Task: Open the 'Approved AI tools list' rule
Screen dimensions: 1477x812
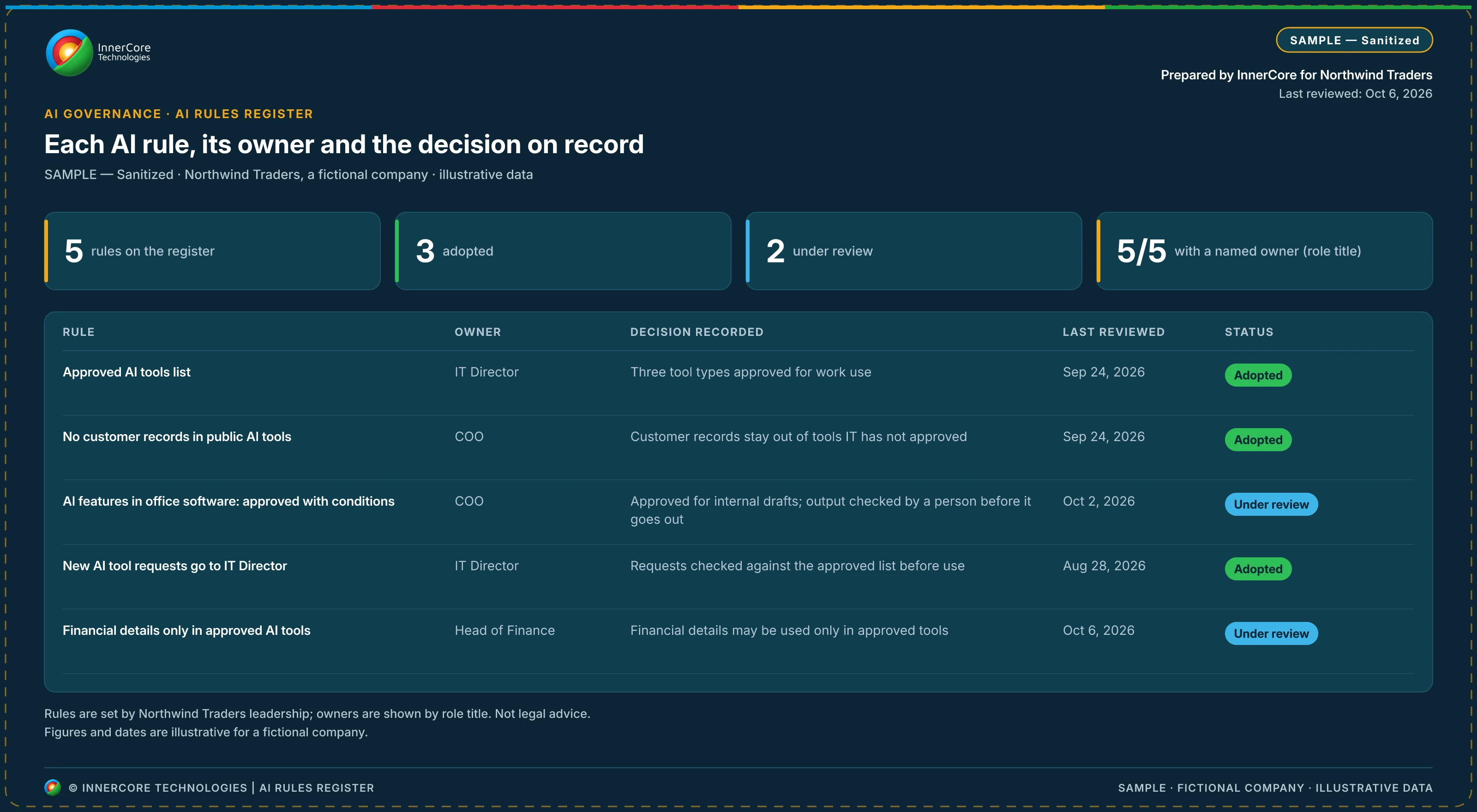Action: coord(126,372)
